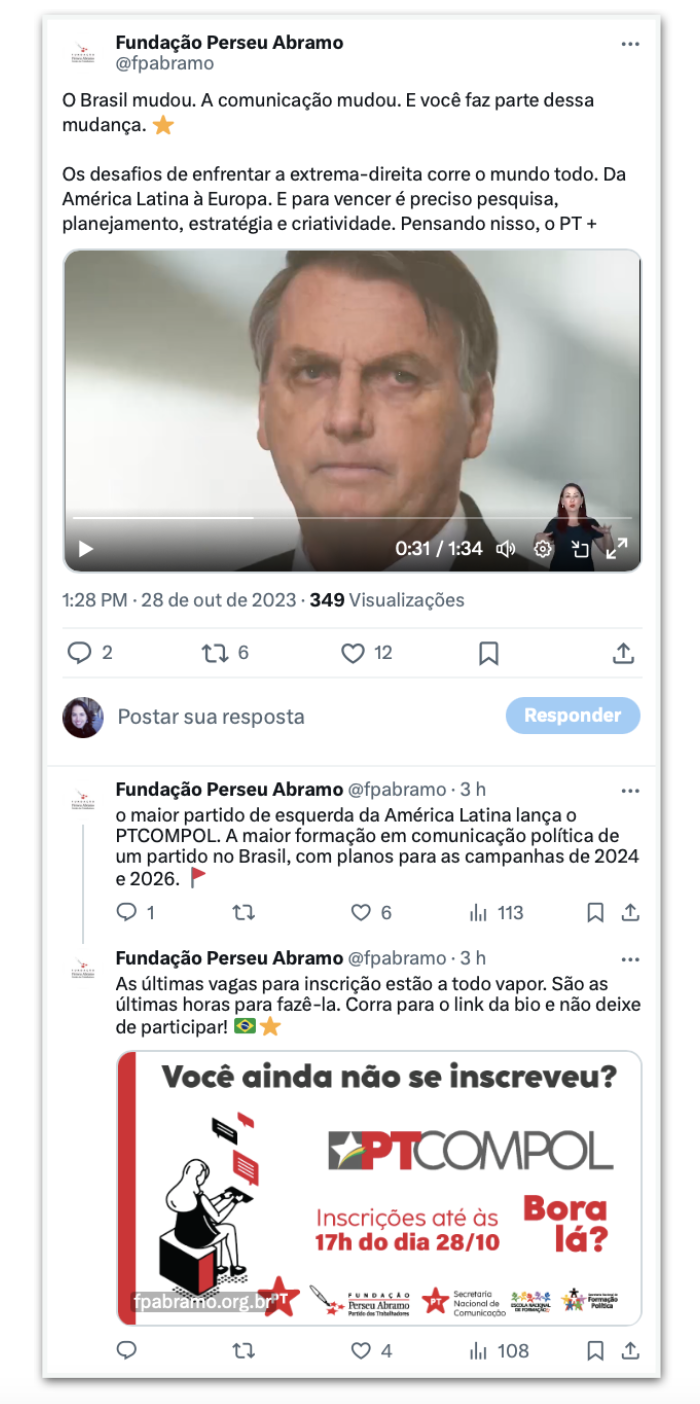This screenshot has height=1404, width=700.
Task: View analytics showing 113 views
Action: [497, 912]
